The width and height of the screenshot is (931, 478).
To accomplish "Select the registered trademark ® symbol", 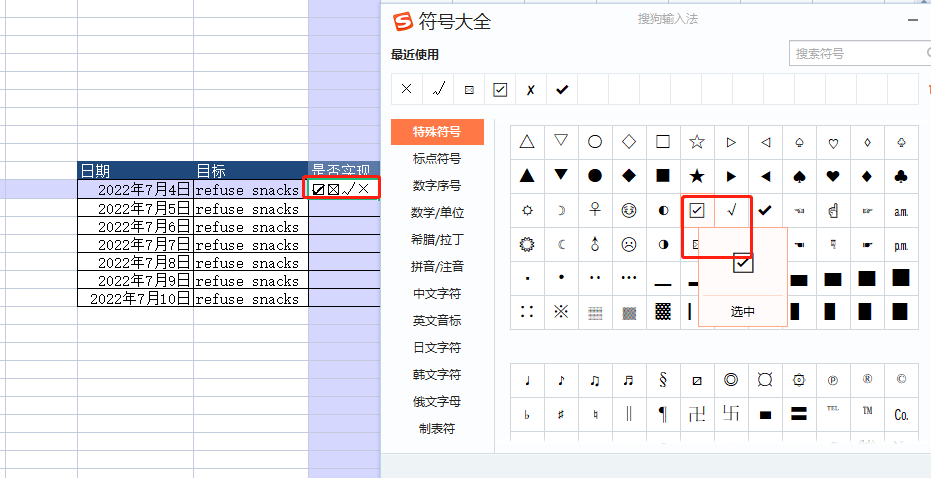I will [x=867, y=380].
